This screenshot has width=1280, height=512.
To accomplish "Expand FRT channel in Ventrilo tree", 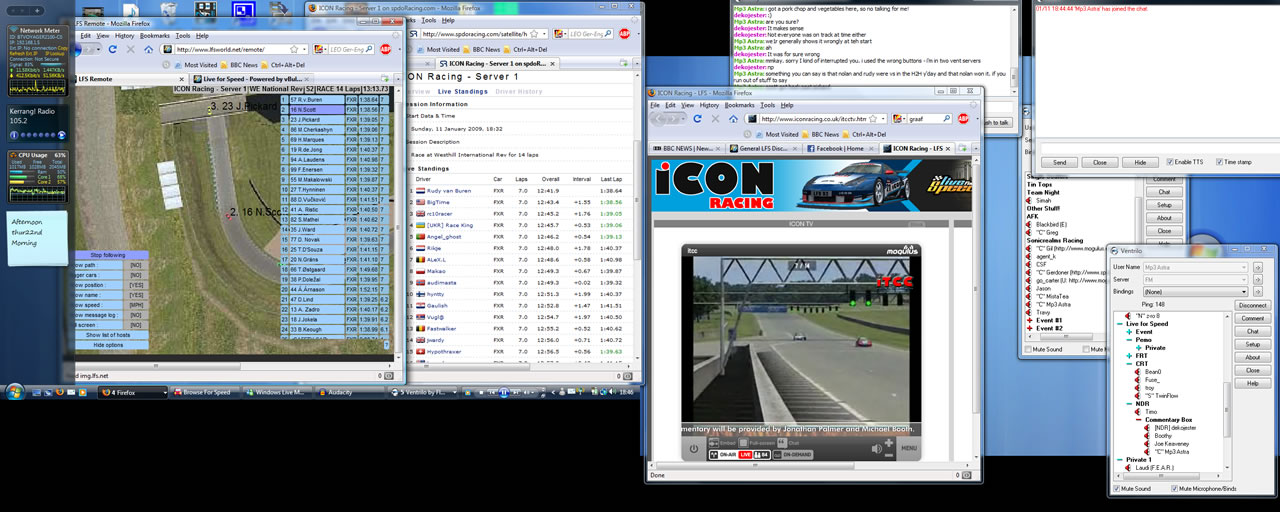I will tap(1129, 355).
